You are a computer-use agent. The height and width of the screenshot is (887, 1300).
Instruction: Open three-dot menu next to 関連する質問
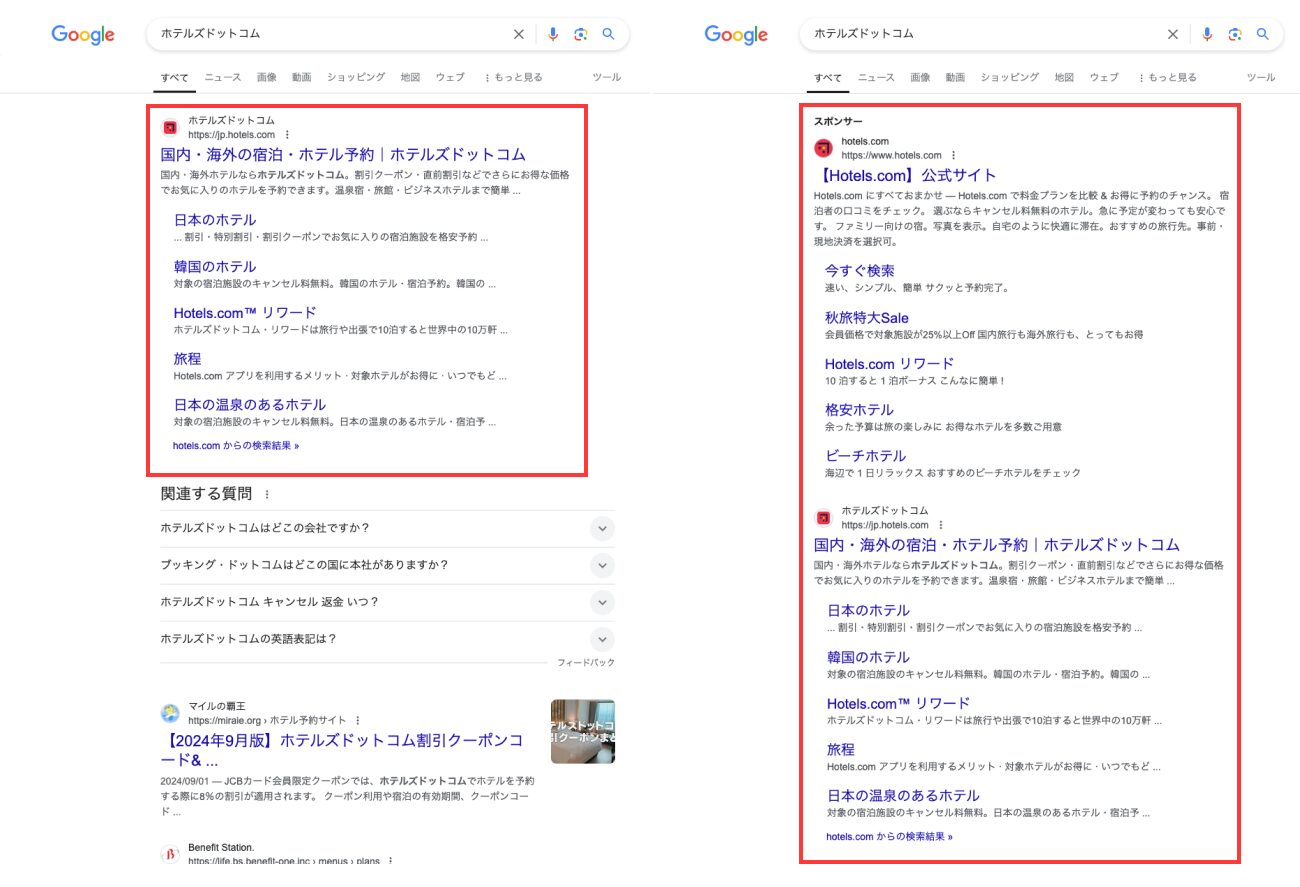click(267, 494)
